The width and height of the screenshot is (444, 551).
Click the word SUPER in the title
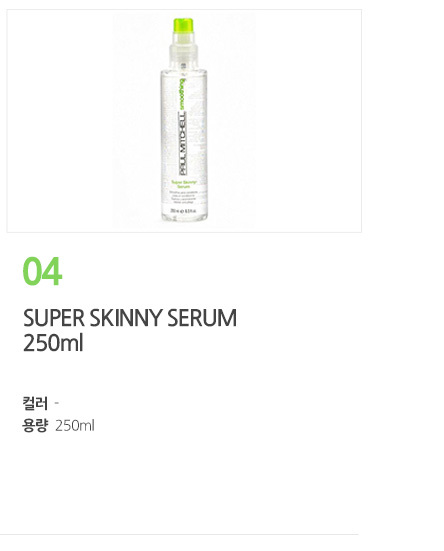click(54, 318)
